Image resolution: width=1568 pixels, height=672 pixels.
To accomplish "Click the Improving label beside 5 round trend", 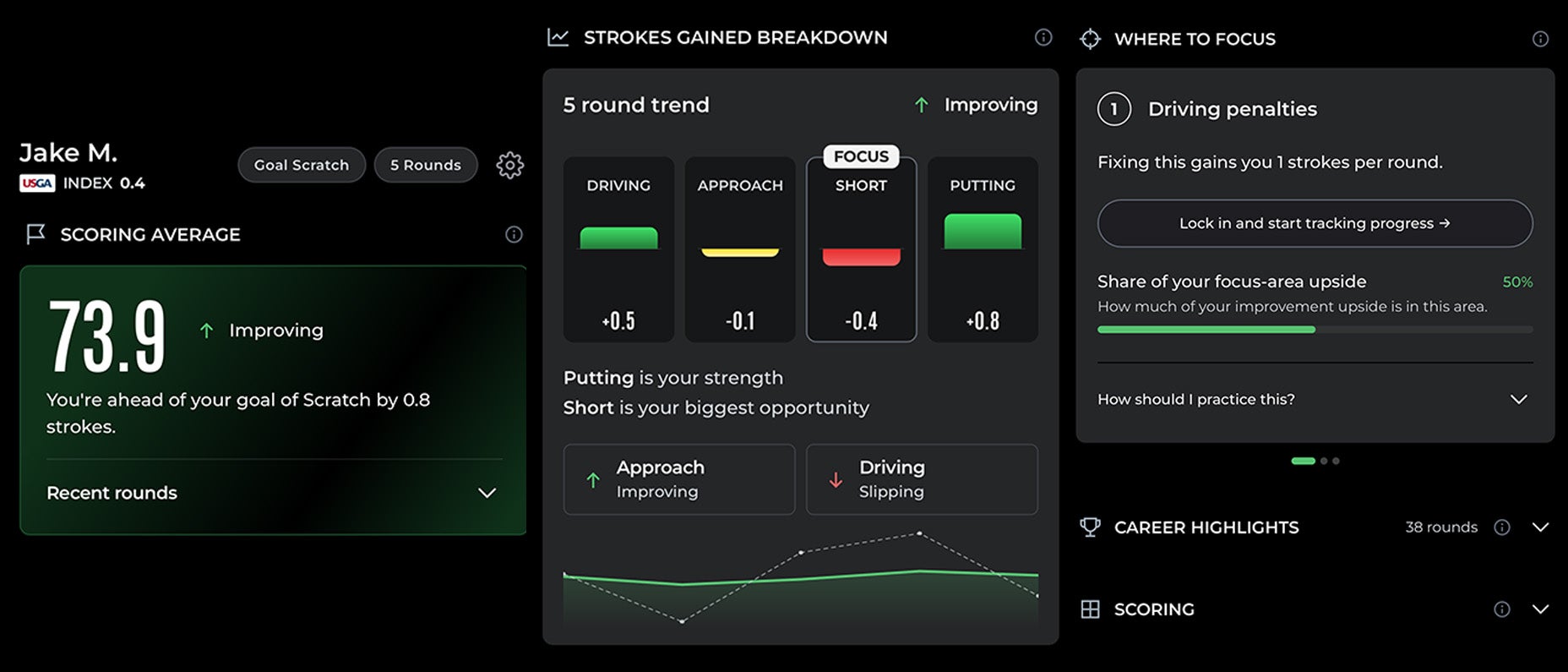I will [x=991, y=105].
